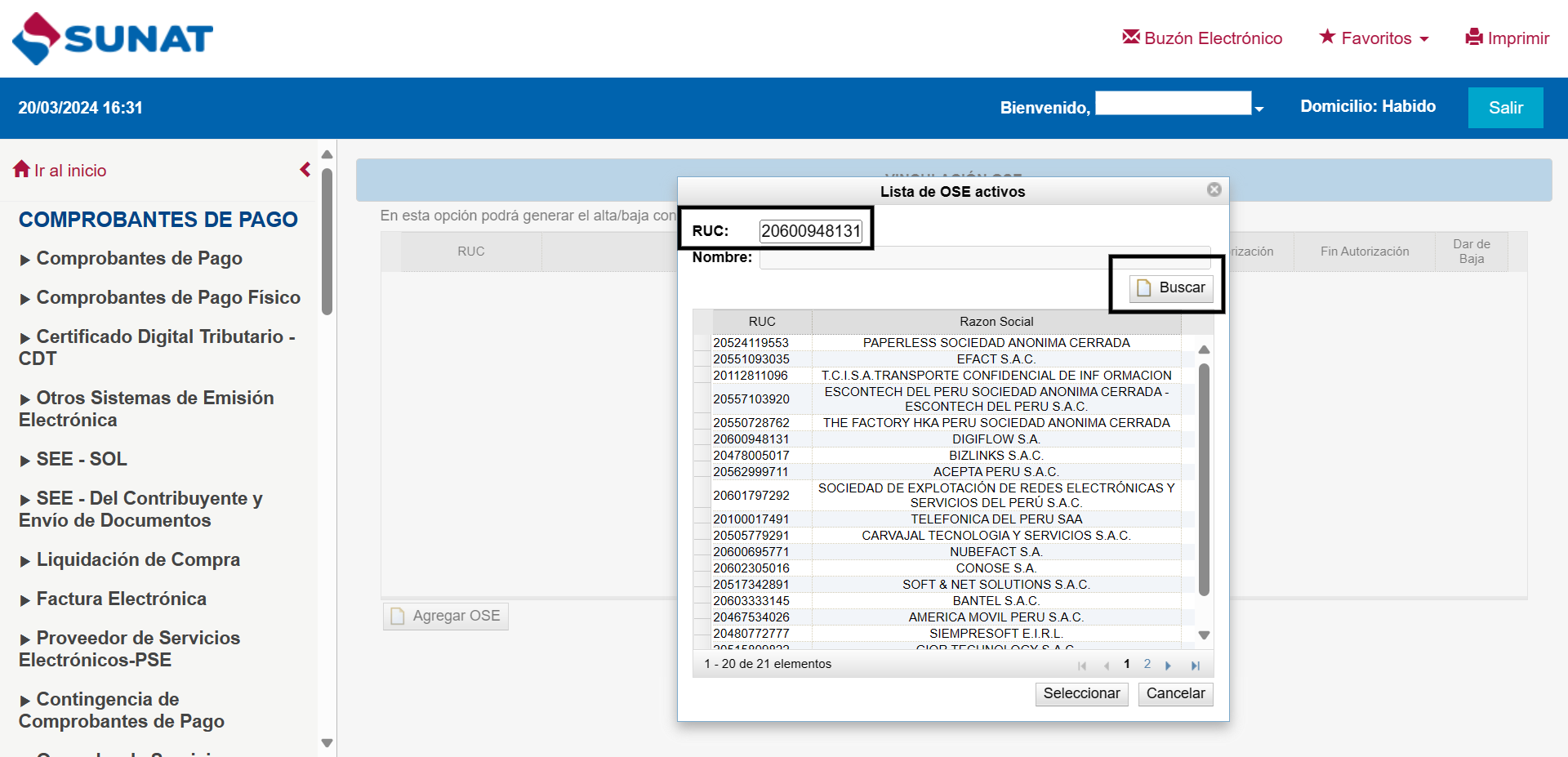The width and height of the screenshot is (1568, 757).
Task: Expand Certificado Digital Tributario - CDT
Action: (x=157, y=347)
